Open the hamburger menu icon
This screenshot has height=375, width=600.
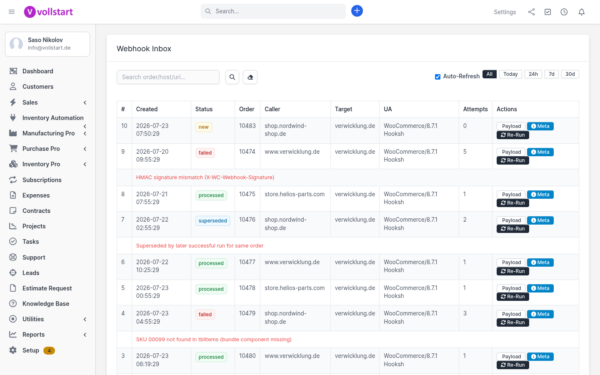click(x=11, y=11)
